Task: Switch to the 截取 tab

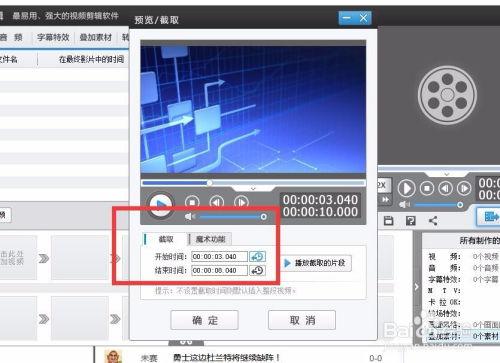Action: (166, 239)
